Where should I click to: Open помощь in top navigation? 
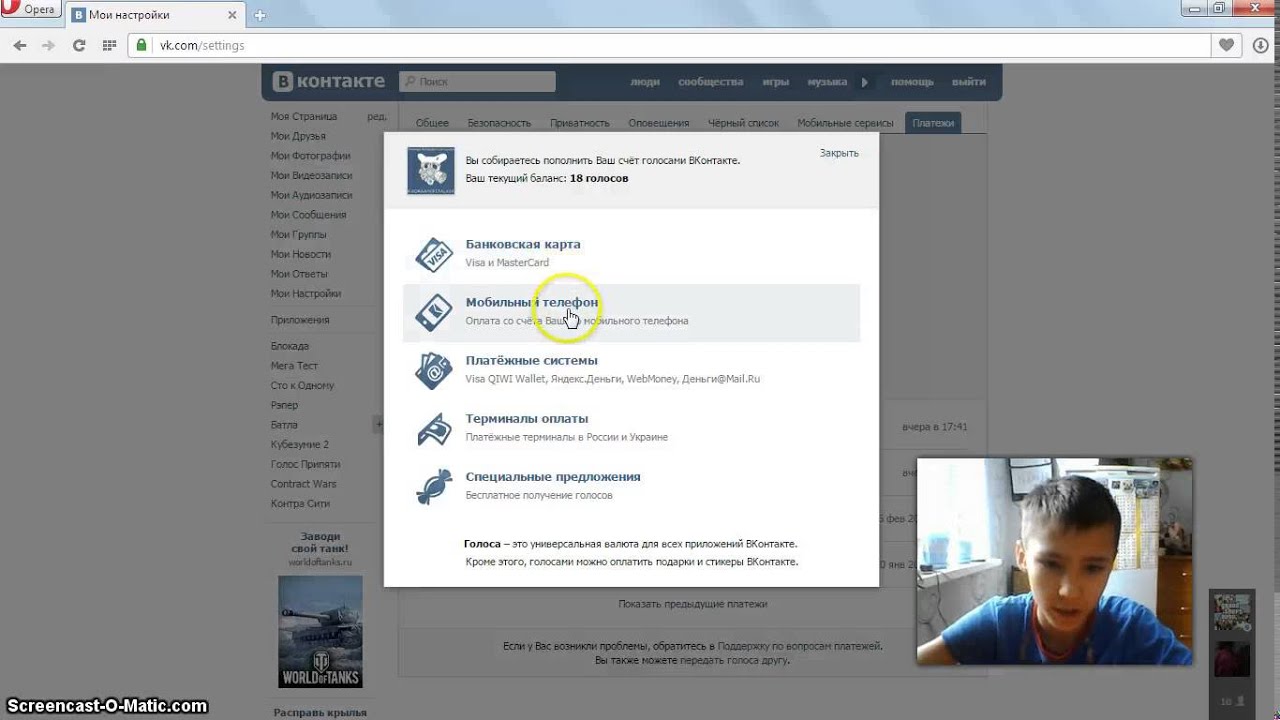tap(912, 82)
